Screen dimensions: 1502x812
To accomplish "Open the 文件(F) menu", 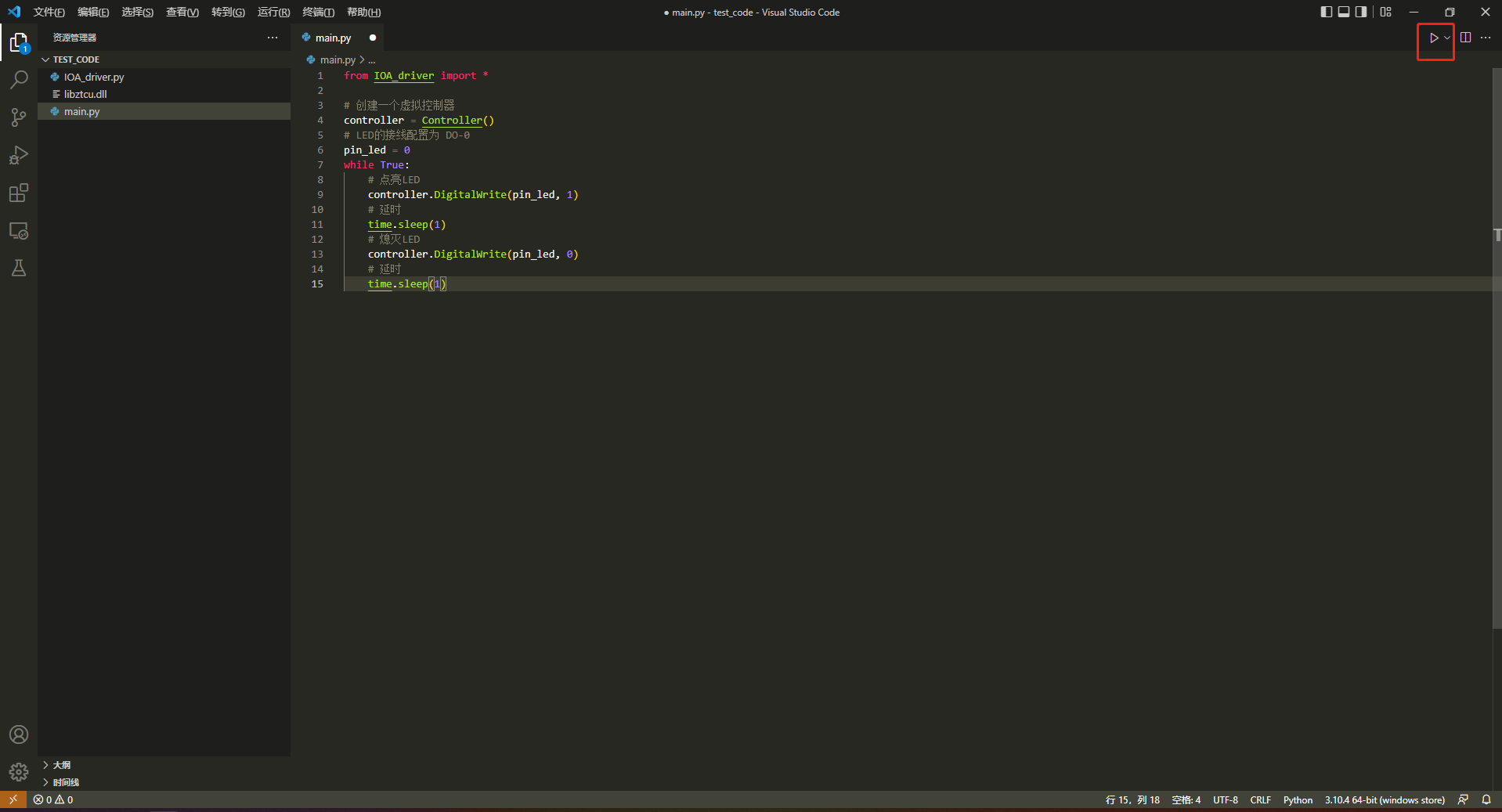I will pyautogui.click(x=49, y=12).
